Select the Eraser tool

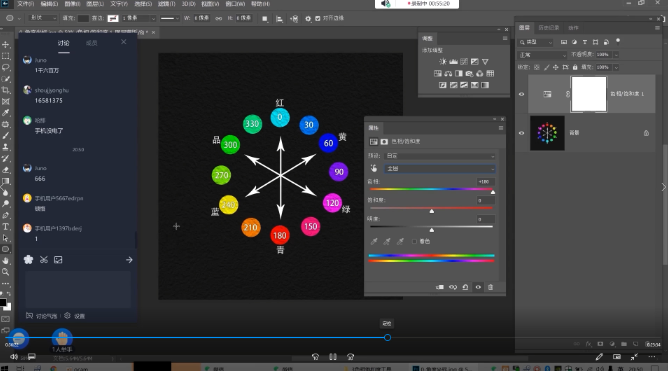coord(6,170)
